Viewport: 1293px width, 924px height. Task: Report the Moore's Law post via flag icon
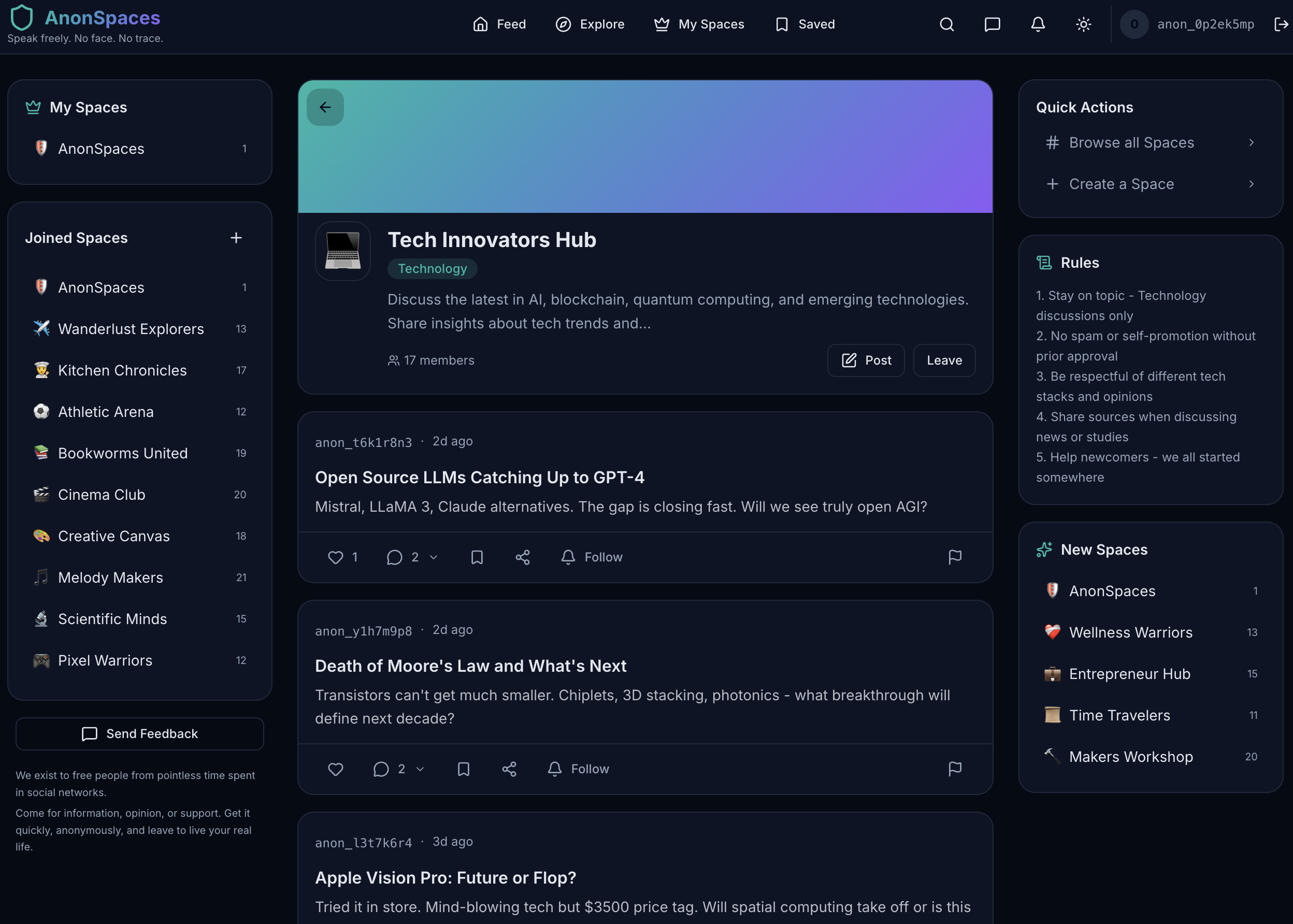point(955,769)
